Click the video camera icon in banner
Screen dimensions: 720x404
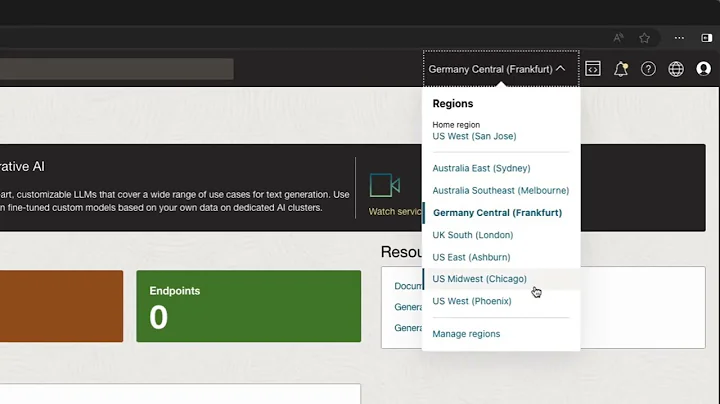[x=385, y=185]
